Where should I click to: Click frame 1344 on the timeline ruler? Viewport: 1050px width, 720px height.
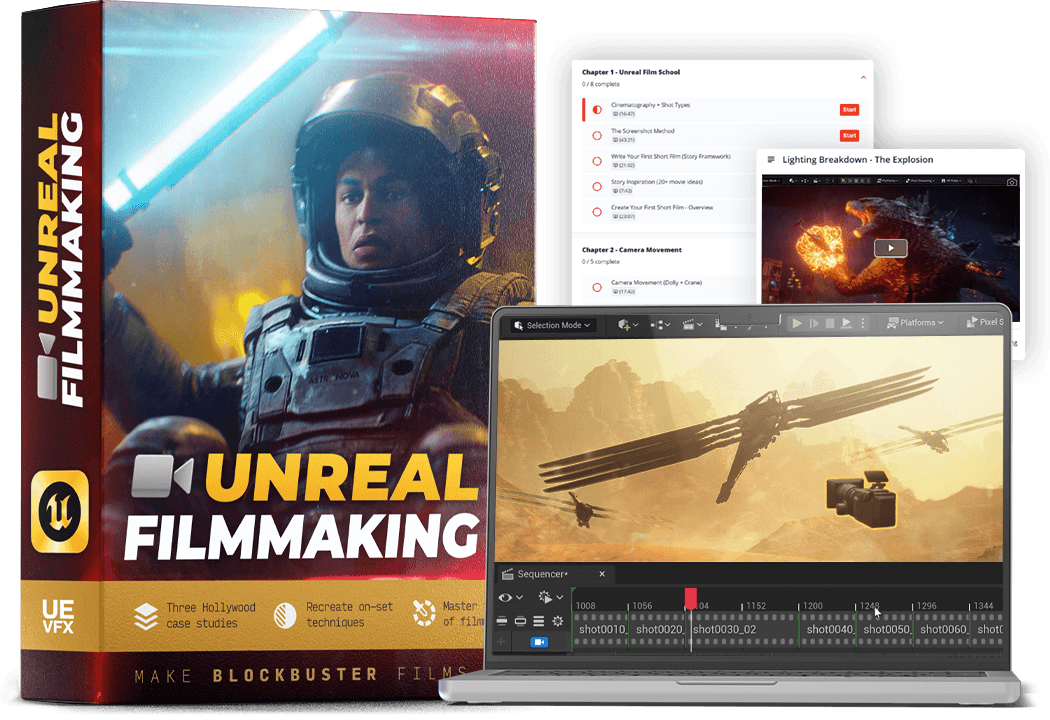(984, 605)
